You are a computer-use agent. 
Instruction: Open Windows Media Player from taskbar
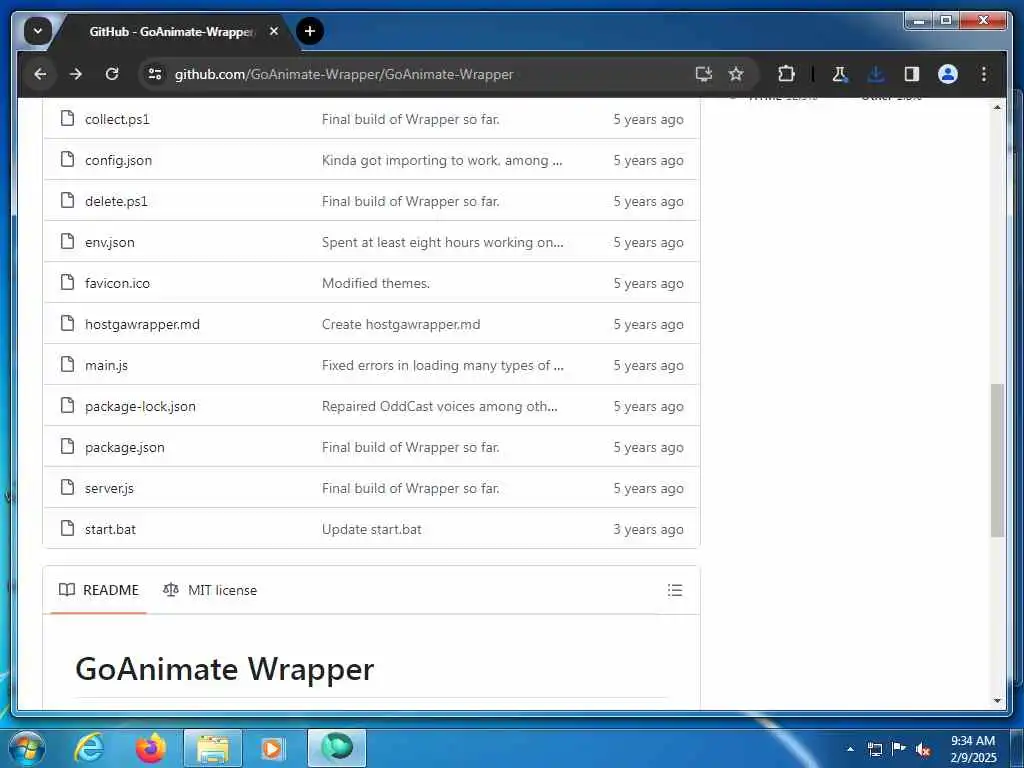[x=273, y=748]
